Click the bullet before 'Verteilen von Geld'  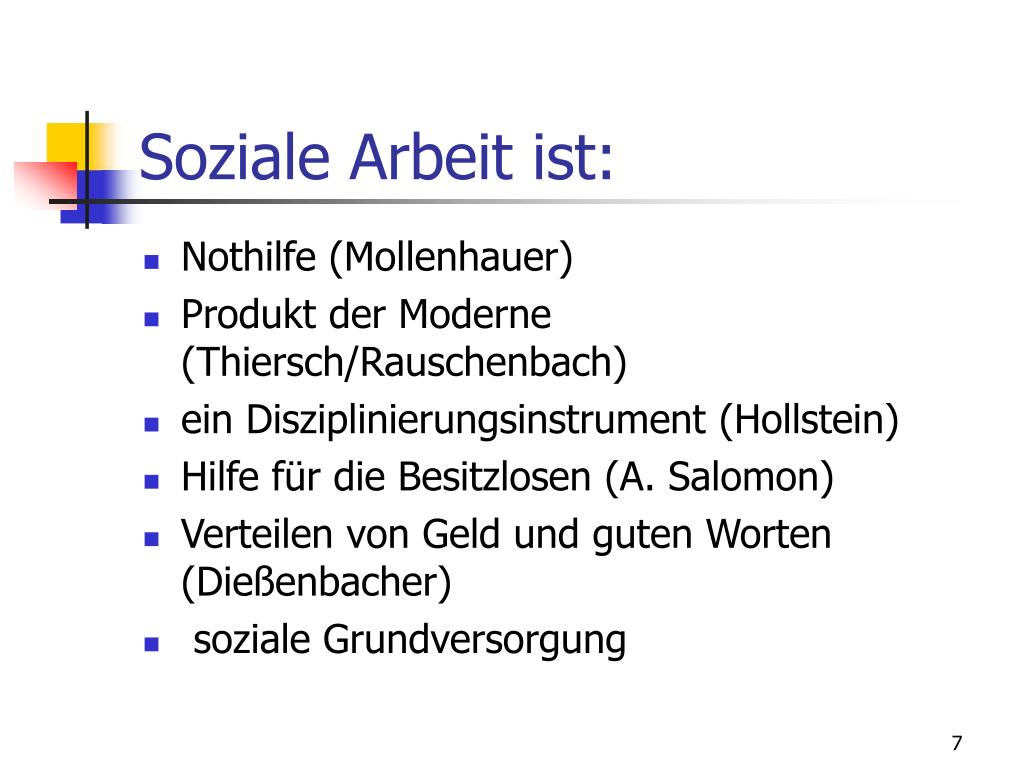(x=152, y=539)
